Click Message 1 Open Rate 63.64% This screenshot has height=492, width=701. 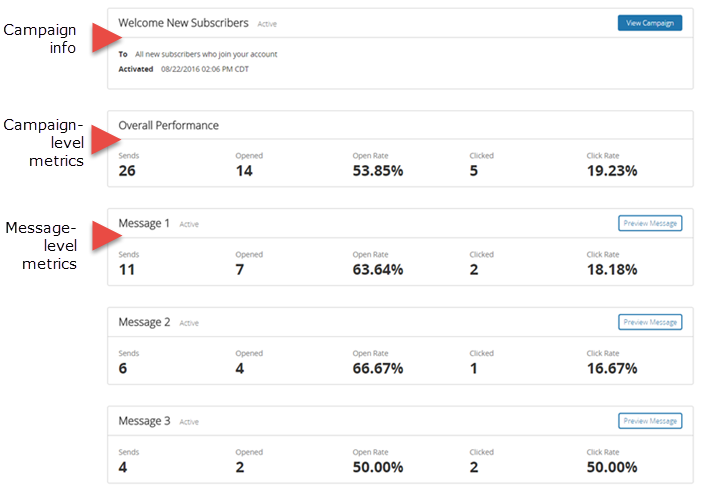378,270
